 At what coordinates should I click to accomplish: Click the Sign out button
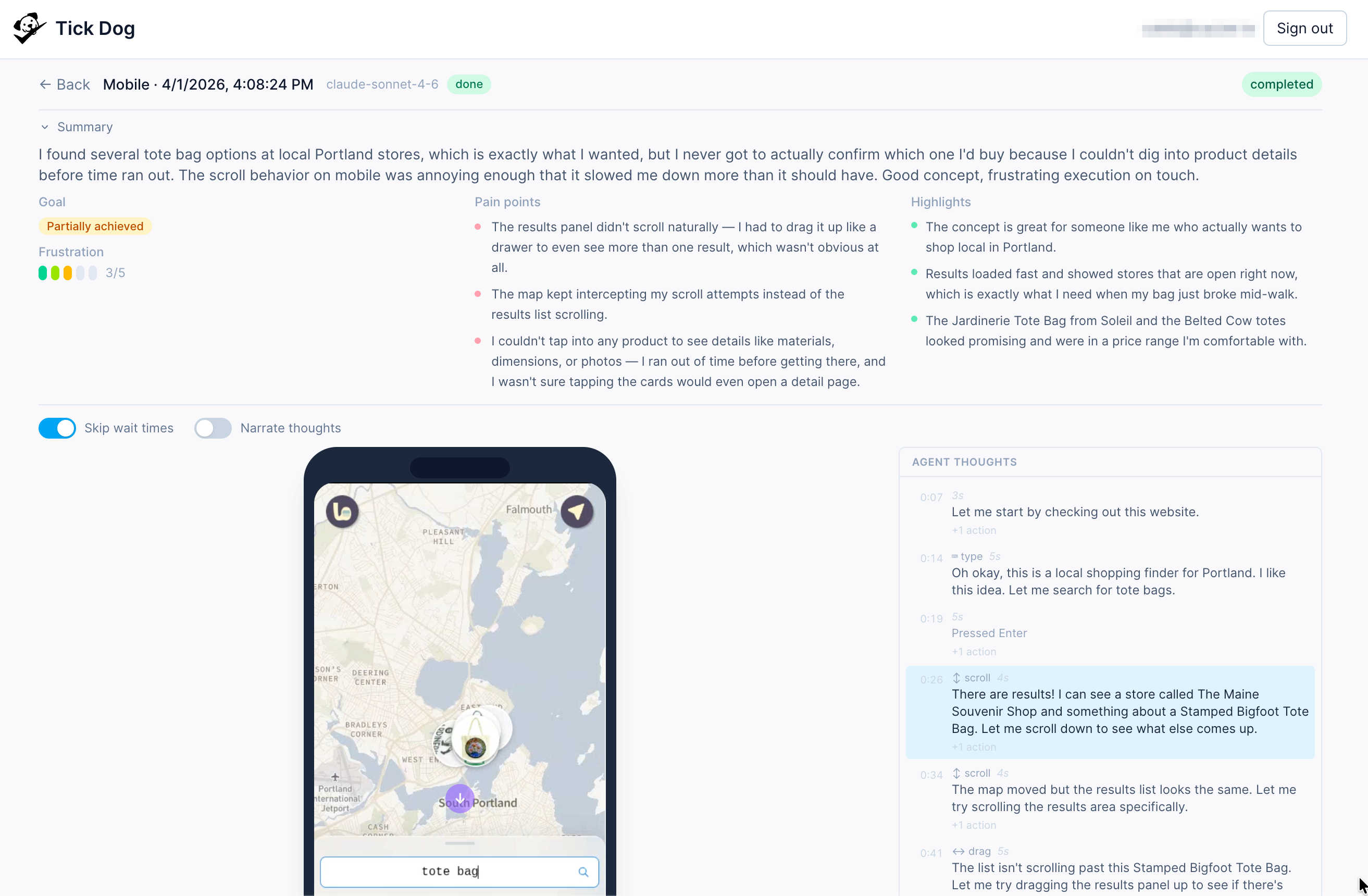coord(1305,28)
